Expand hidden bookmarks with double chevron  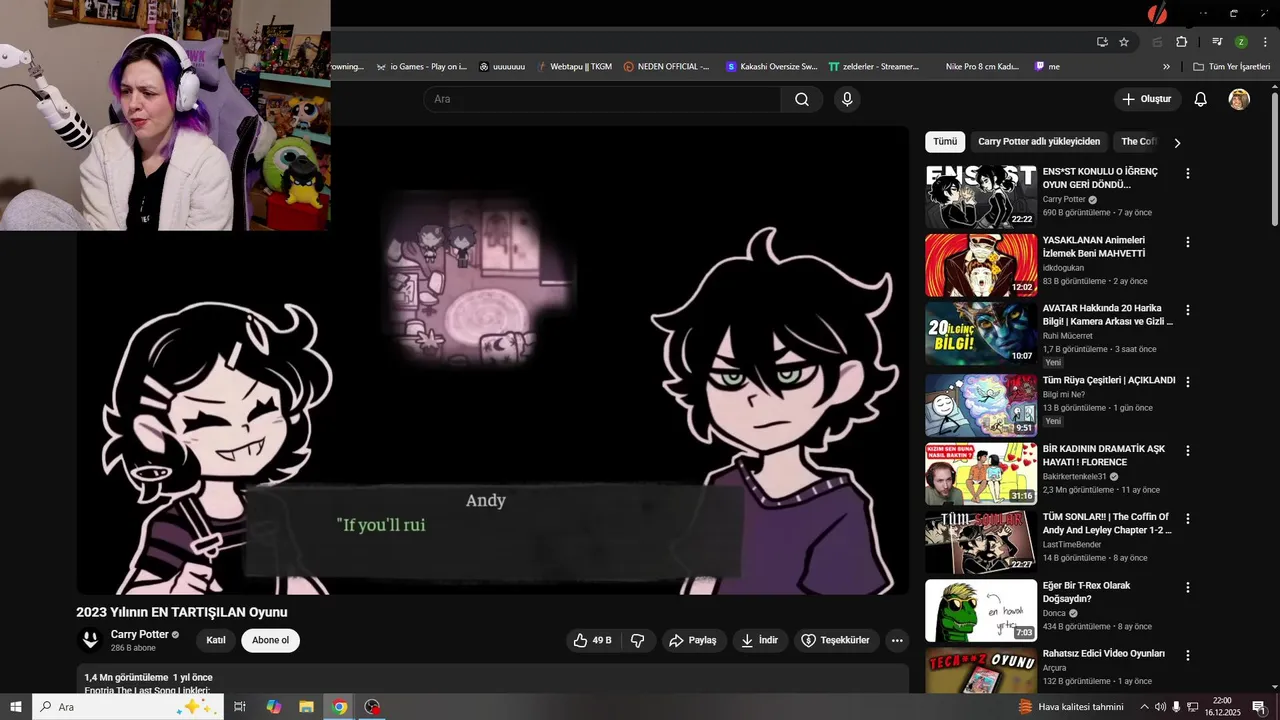pyautogui.click(x=1166, y=67)
